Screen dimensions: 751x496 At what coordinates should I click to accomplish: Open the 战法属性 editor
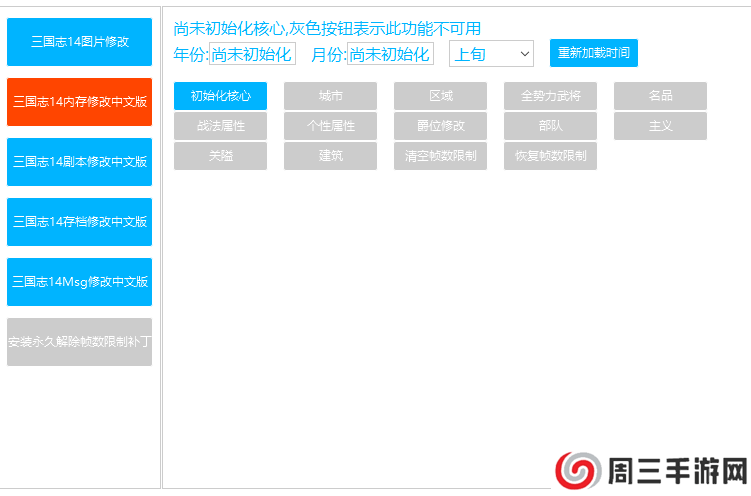click(x=220, y=126)
